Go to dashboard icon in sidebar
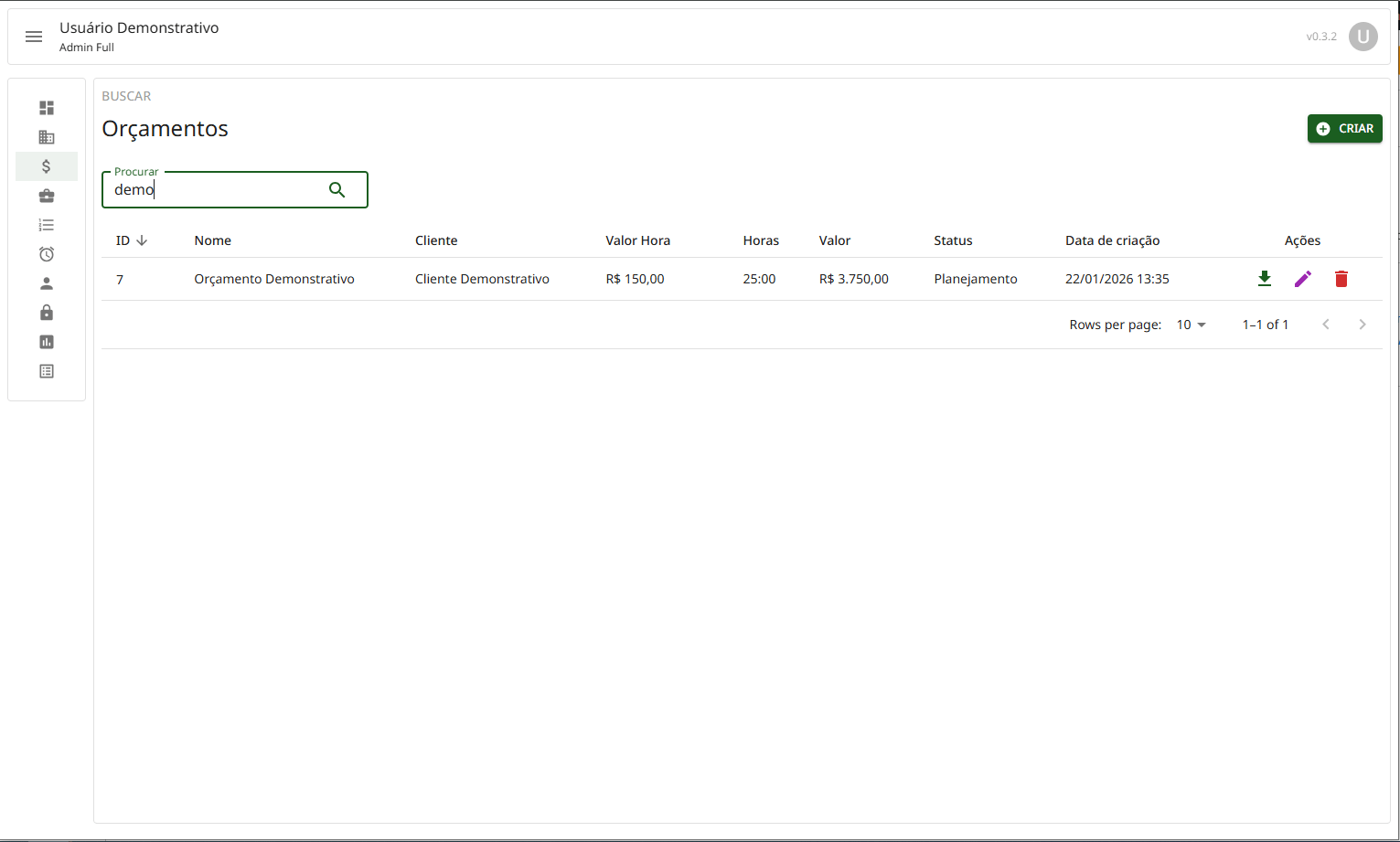 [47, 108]
